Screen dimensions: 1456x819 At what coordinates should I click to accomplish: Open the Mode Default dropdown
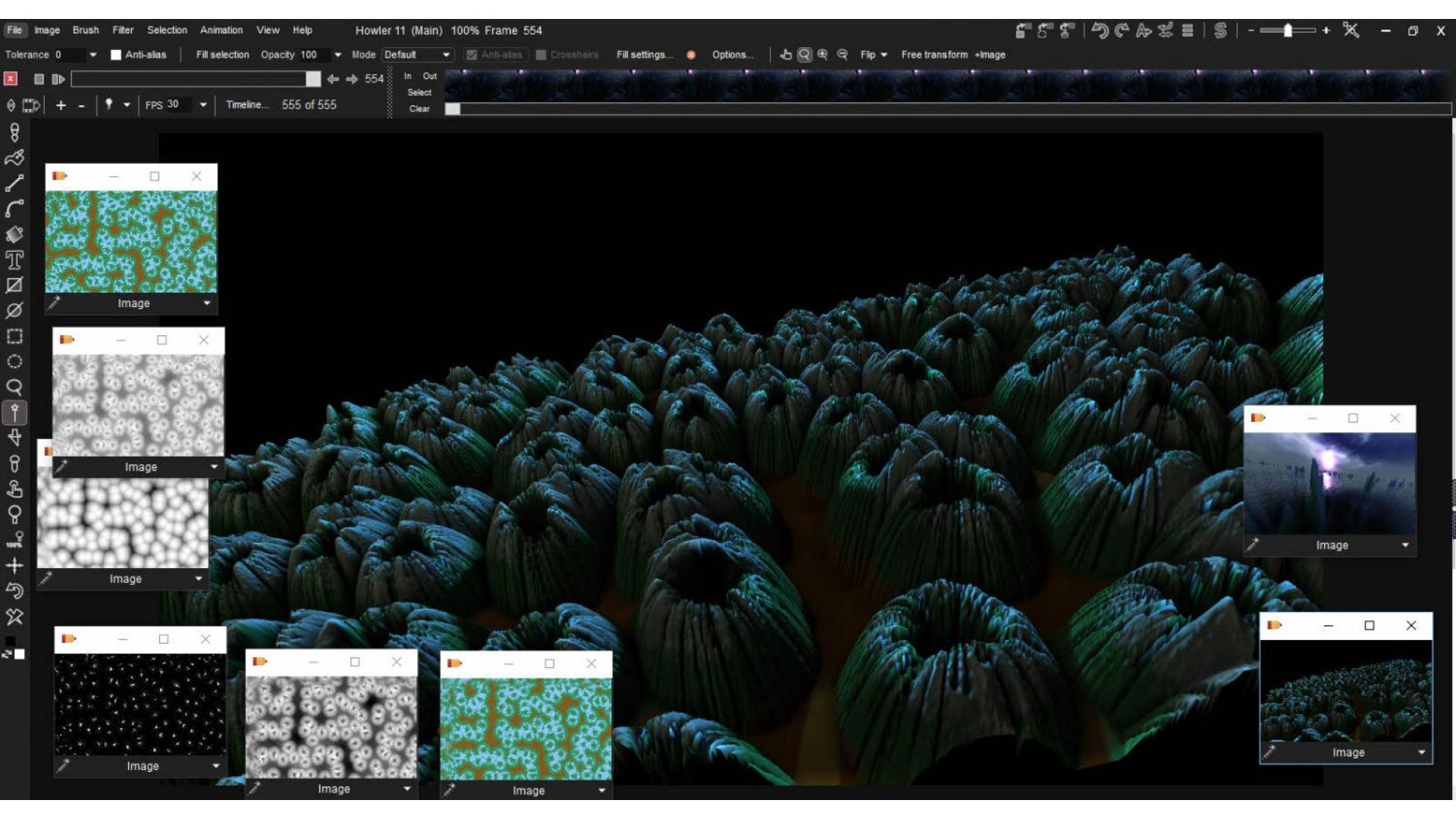[417, 55]
